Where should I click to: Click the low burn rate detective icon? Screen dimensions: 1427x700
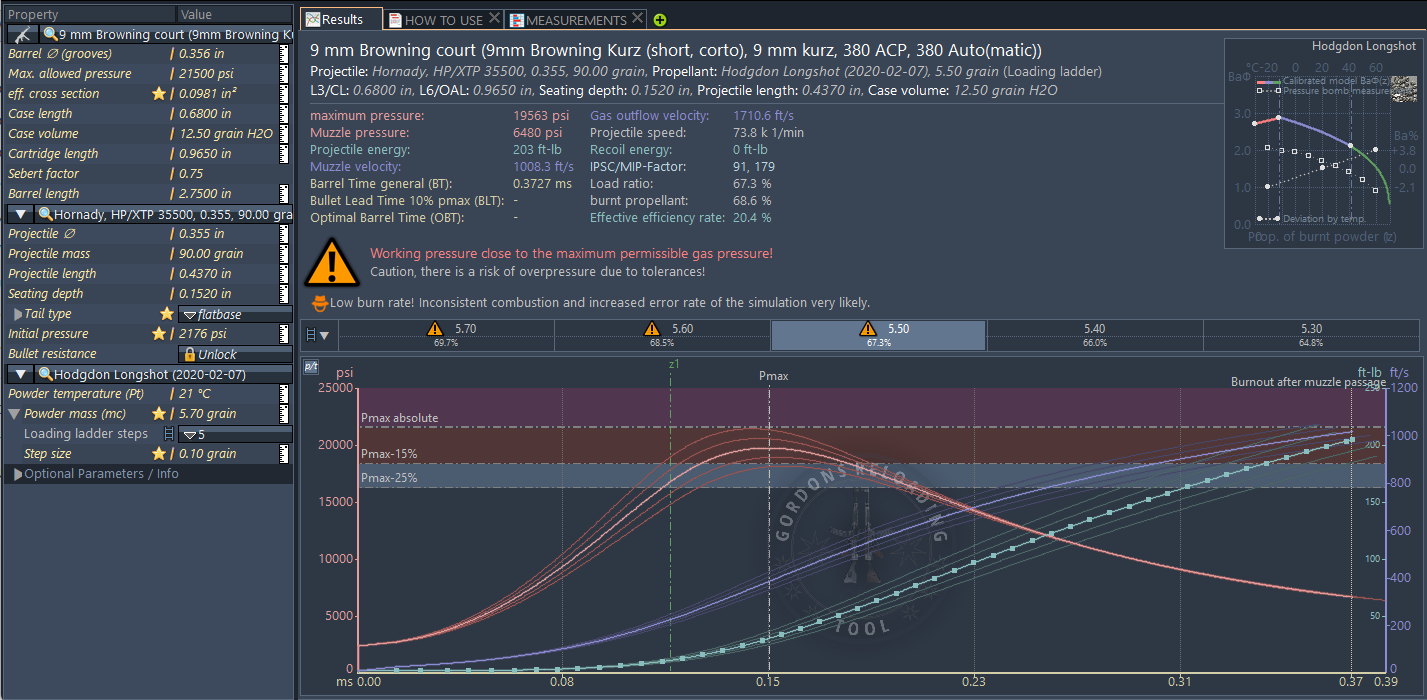point(319,302)
